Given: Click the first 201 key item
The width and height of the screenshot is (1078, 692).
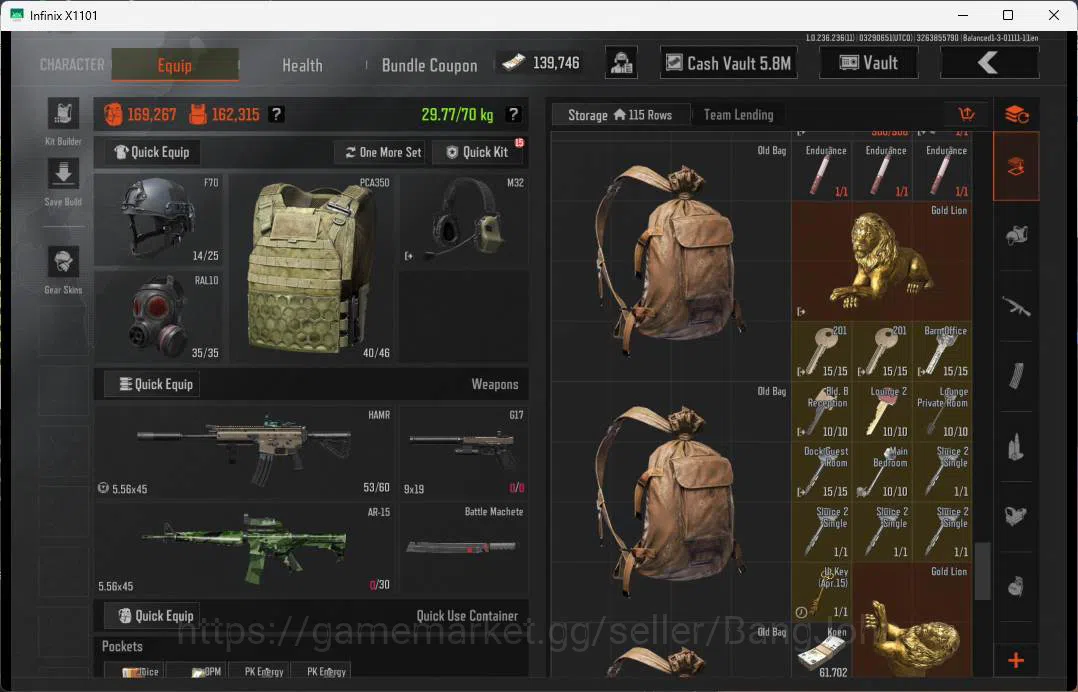Looking at the screenshot, I should click(x=822, y=350).
